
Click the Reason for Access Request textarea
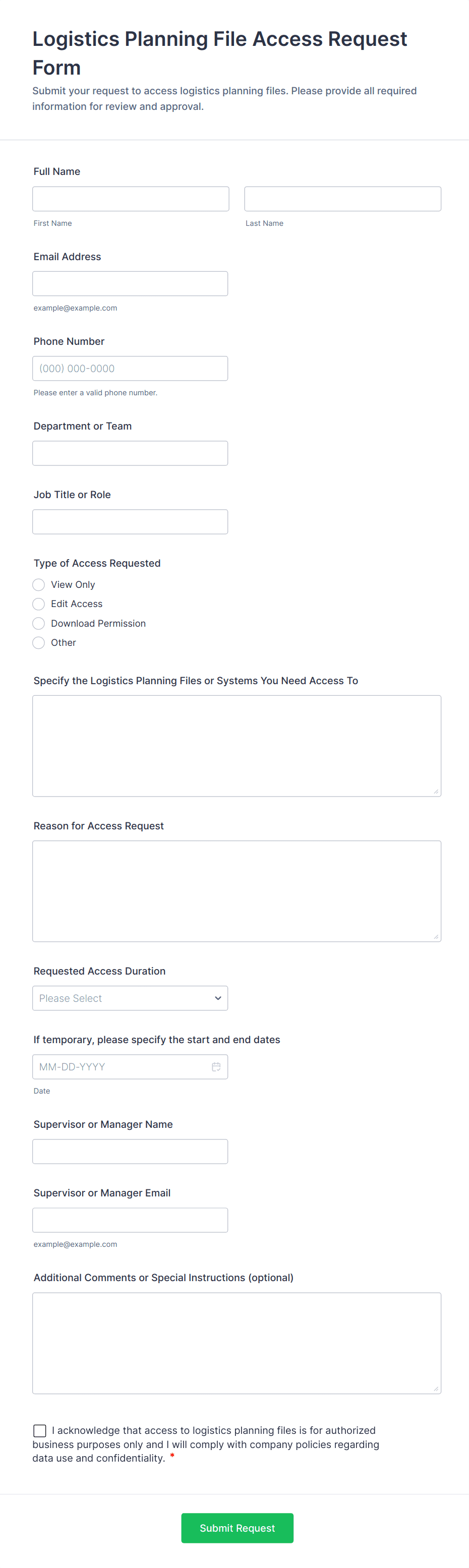237,891
